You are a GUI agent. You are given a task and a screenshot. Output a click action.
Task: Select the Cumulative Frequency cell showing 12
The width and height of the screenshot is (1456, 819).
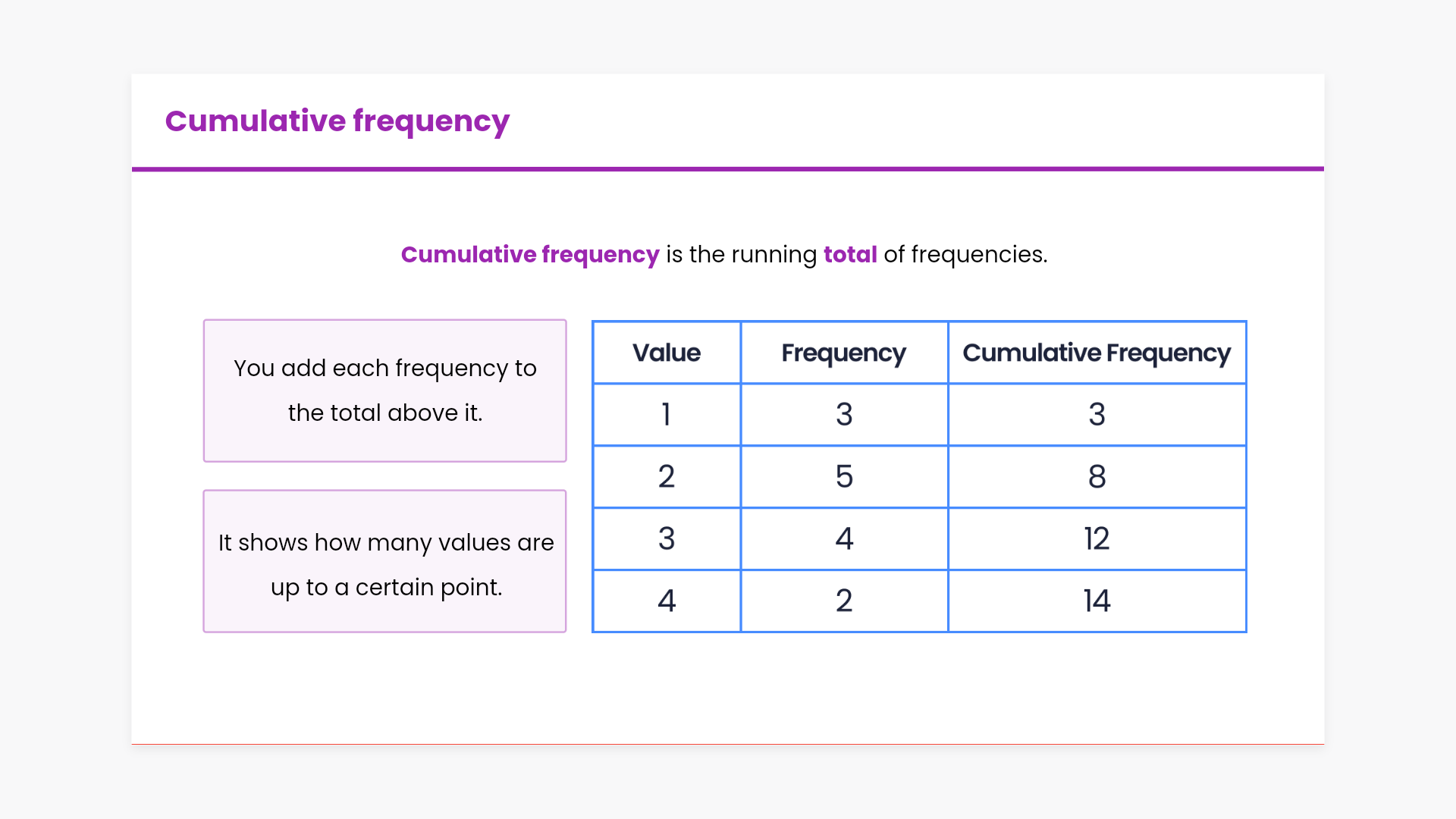[1096, 539]
